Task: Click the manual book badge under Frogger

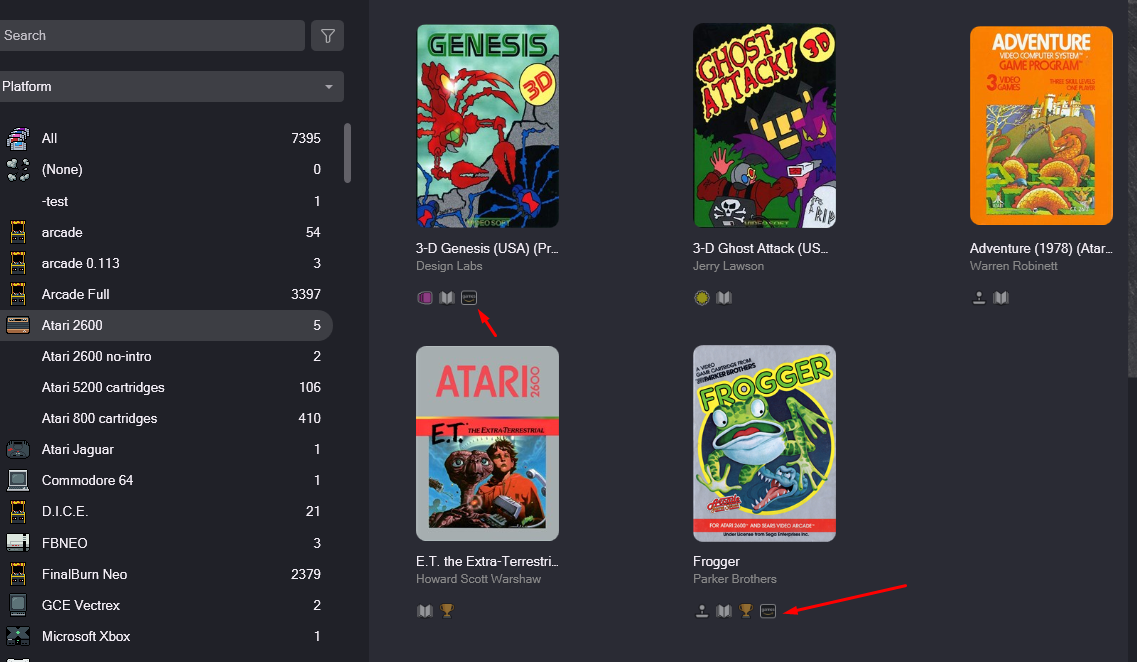Action: pyautogui.click(x=724, y=611)
